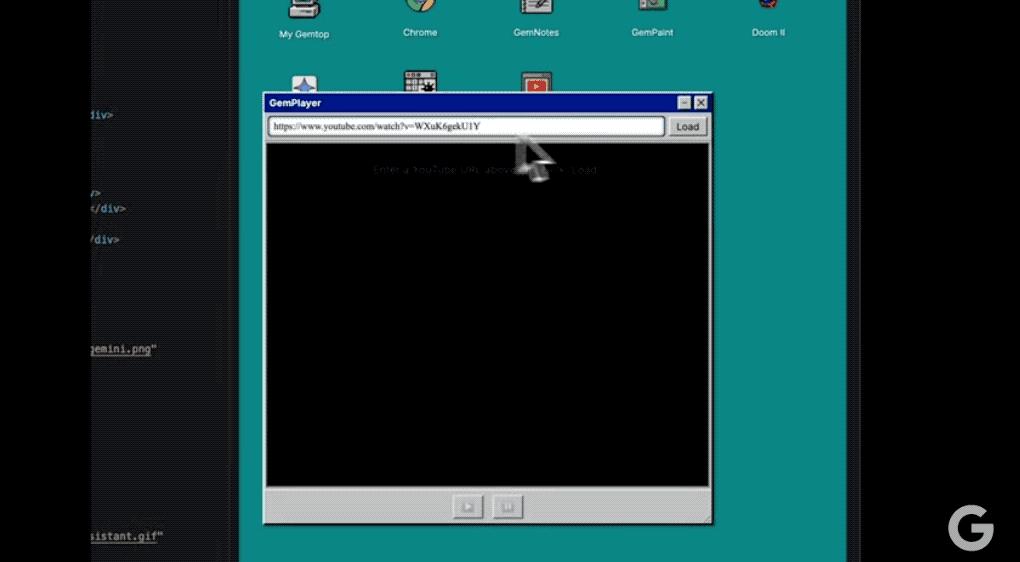Click the black GemPlayer video display area
Screen dimensions: 1020x562
tap(487, 314)
